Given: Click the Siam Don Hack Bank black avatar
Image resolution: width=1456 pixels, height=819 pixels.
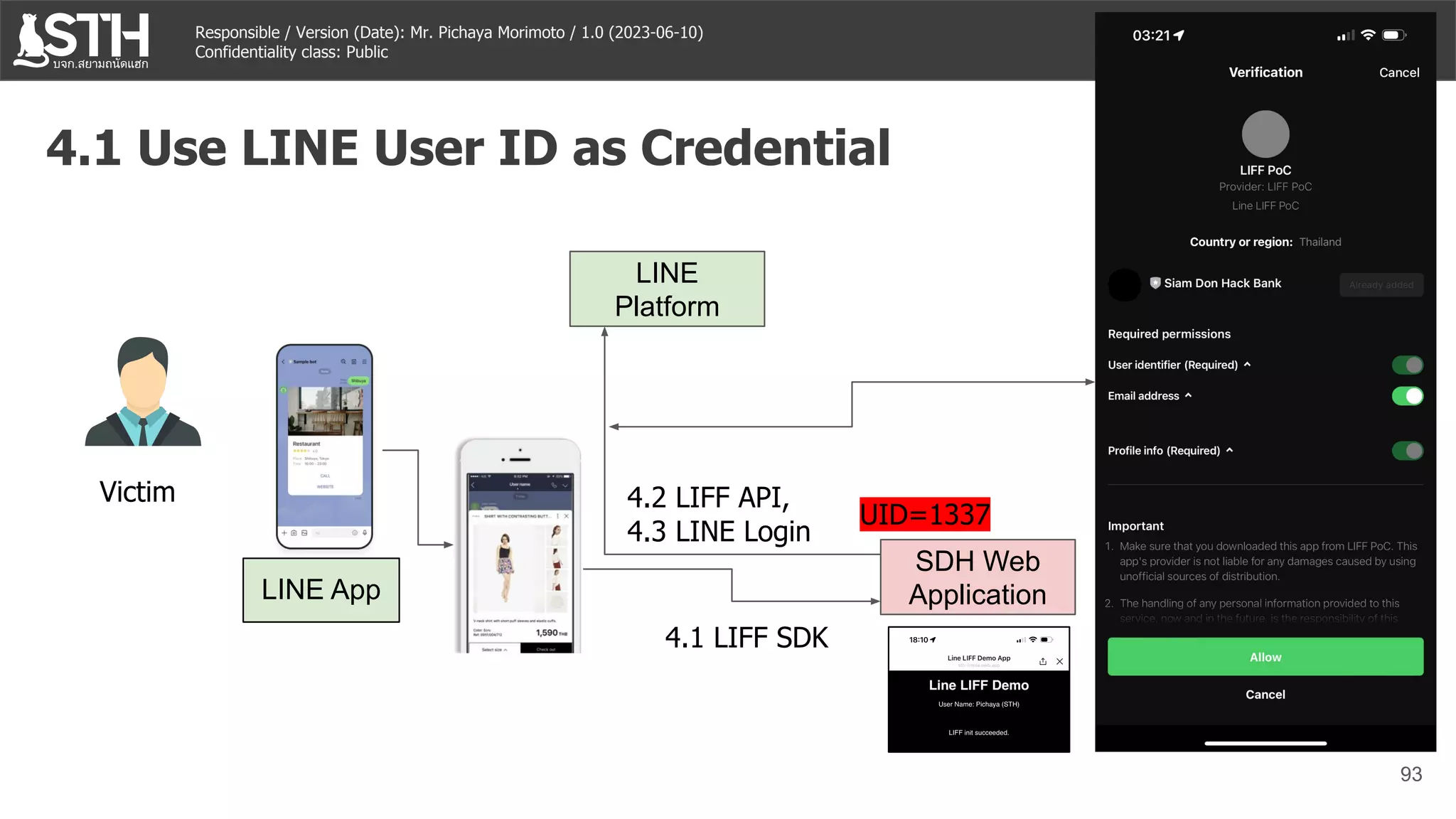Looking at the screenshot, I should [x=1124, y=284].
